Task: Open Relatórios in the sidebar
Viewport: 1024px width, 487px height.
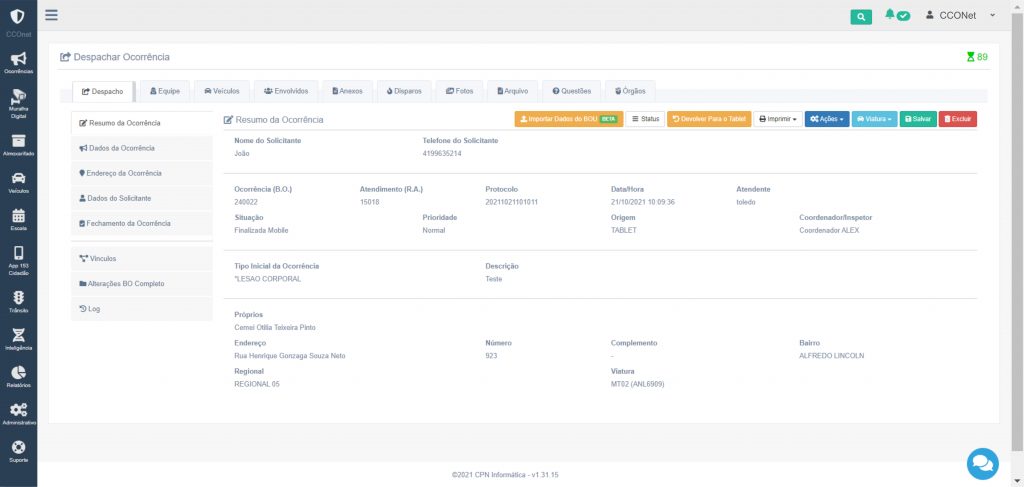Action: 18,377
